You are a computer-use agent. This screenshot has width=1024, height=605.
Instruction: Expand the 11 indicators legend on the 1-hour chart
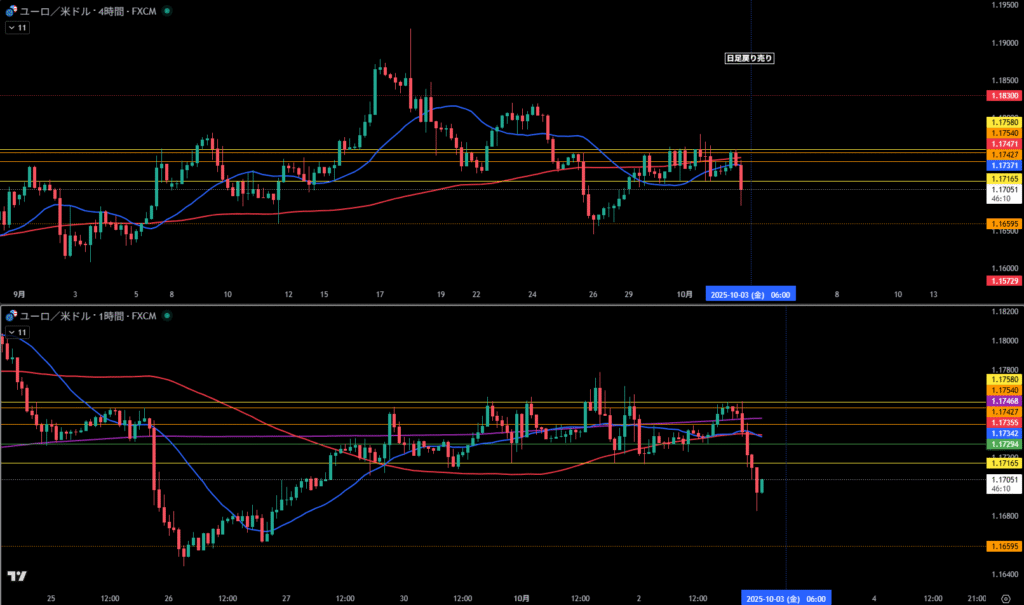click(17, 333)
